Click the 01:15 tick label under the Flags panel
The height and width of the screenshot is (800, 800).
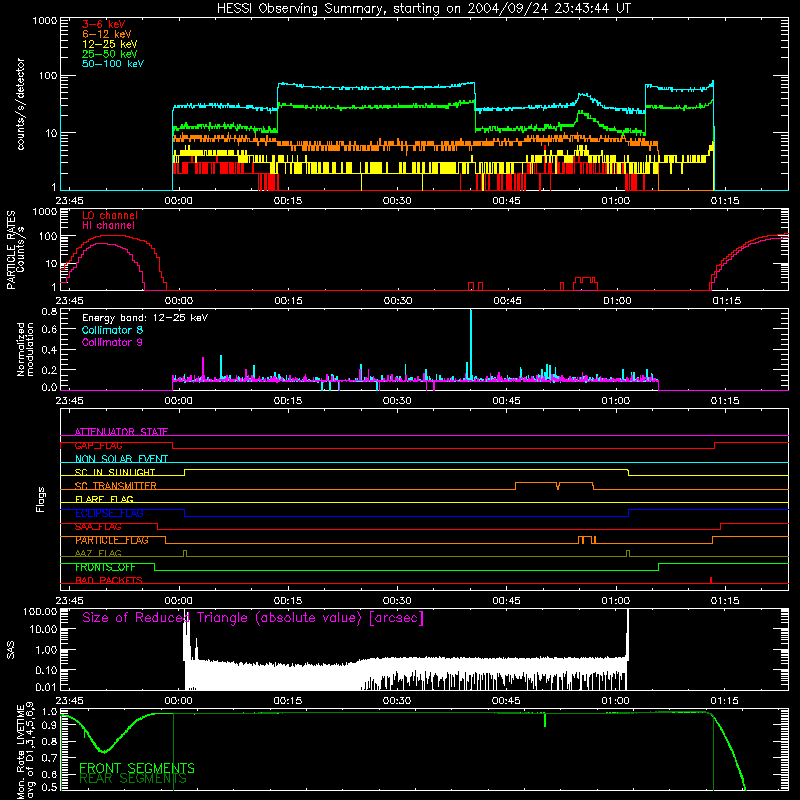click(724, 601)
